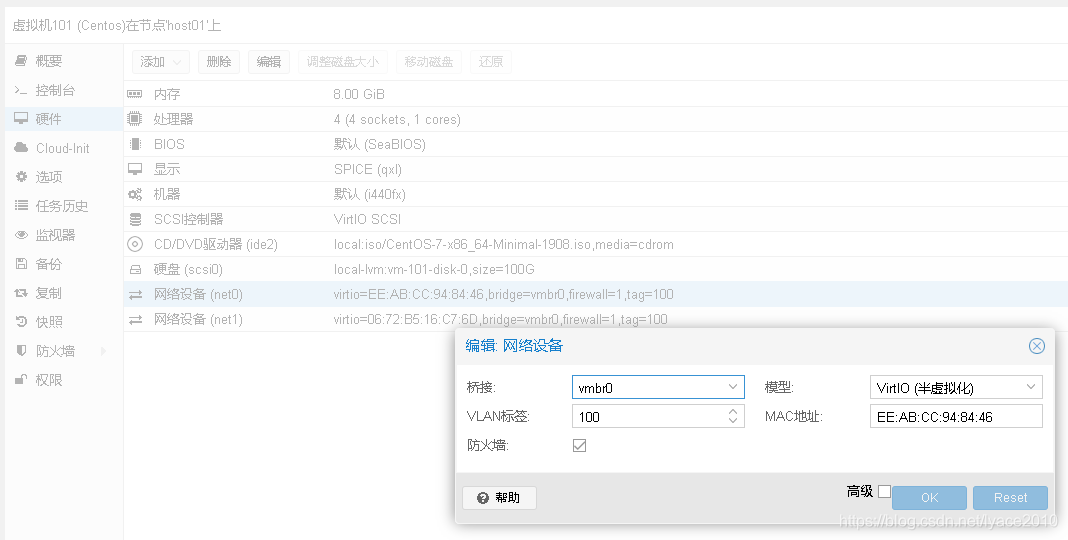Click the network icon in net0 row
The image size is (1068, 540).
(135, 295)
